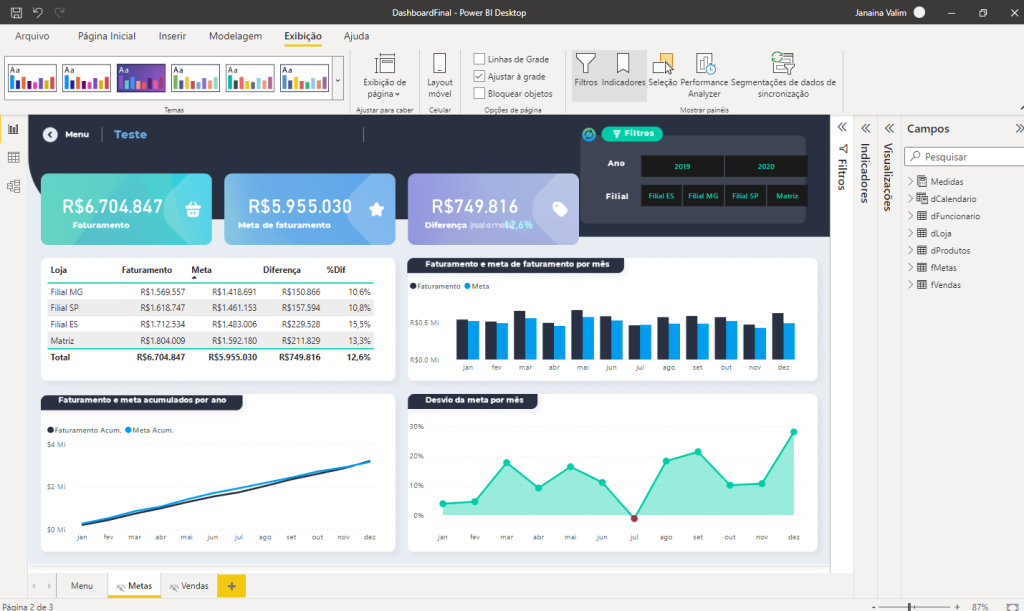Viewport: 1024px width, 611px height.
Task: Uncheck the Ajustar à grade checkbox
Action: (480, 76)
